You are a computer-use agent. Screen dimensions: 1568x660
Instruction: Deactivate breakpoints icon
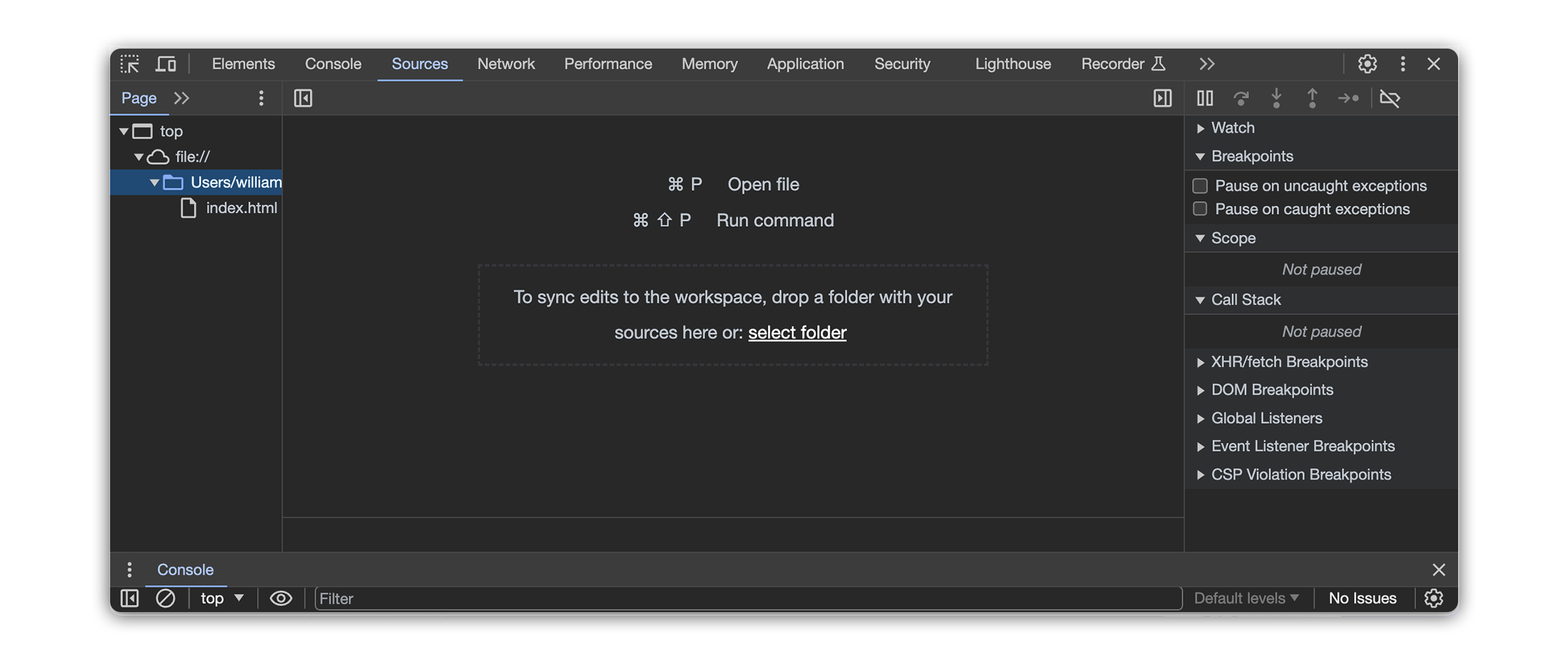point(1389,99)
